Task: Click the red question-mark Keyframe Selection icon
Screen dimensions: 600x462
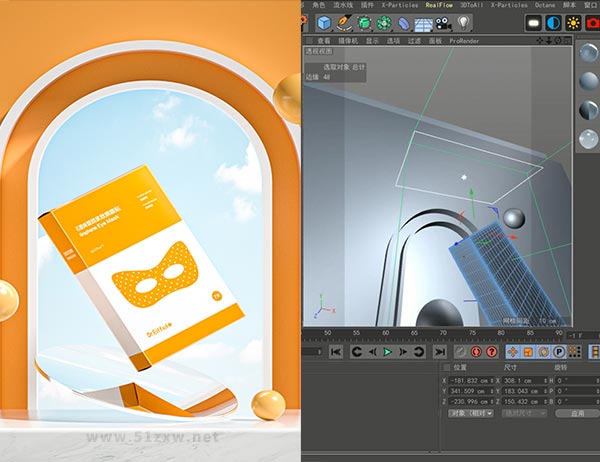Action: click(x=492, y=352)
